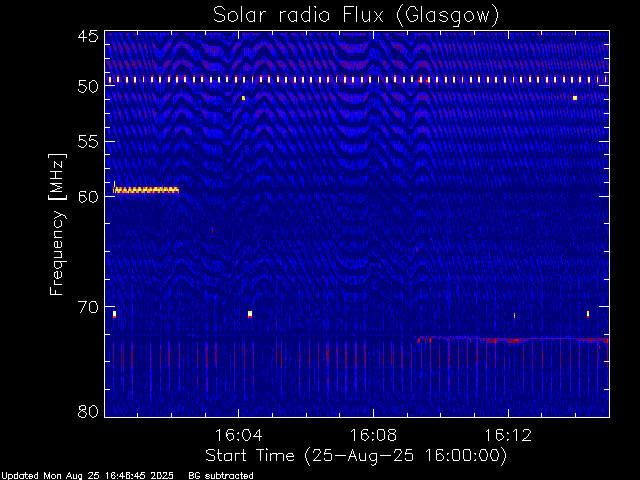This screenshot has height=480, width=640.
Task: Click the '55' frequency tick label
Action: click(x=88, y=142)
